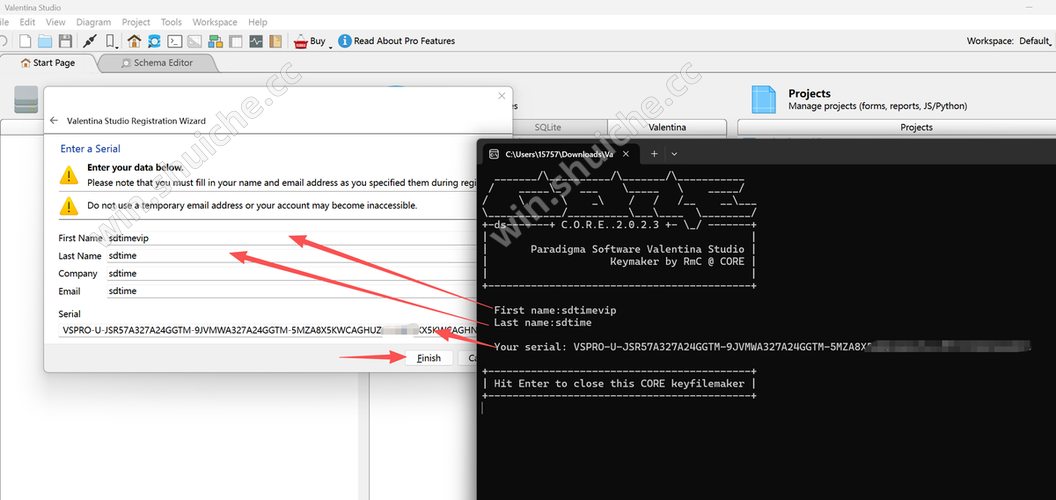This screenshot has height=500, width=1056.
Task: Expand the Buy dropdown arrow
Action: point(331,44)
